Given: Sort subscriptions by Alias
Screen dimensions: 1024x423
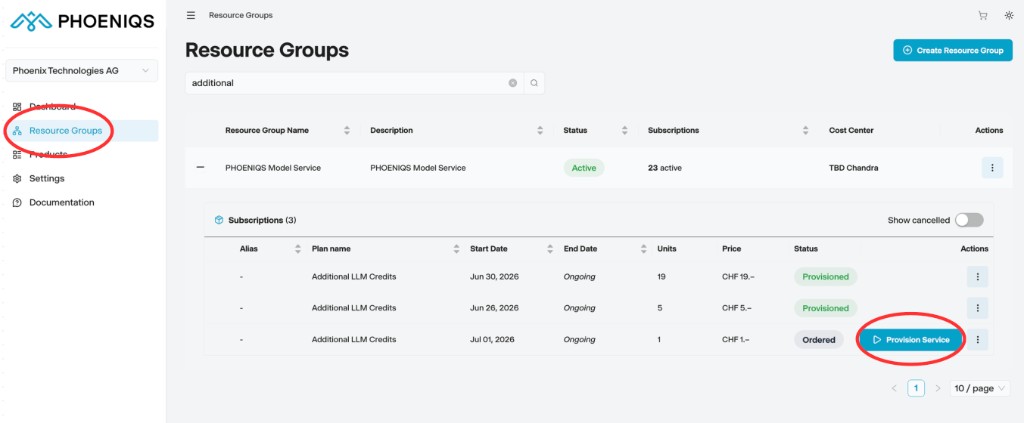Looking at the screenshot, I should click(298, 249).
